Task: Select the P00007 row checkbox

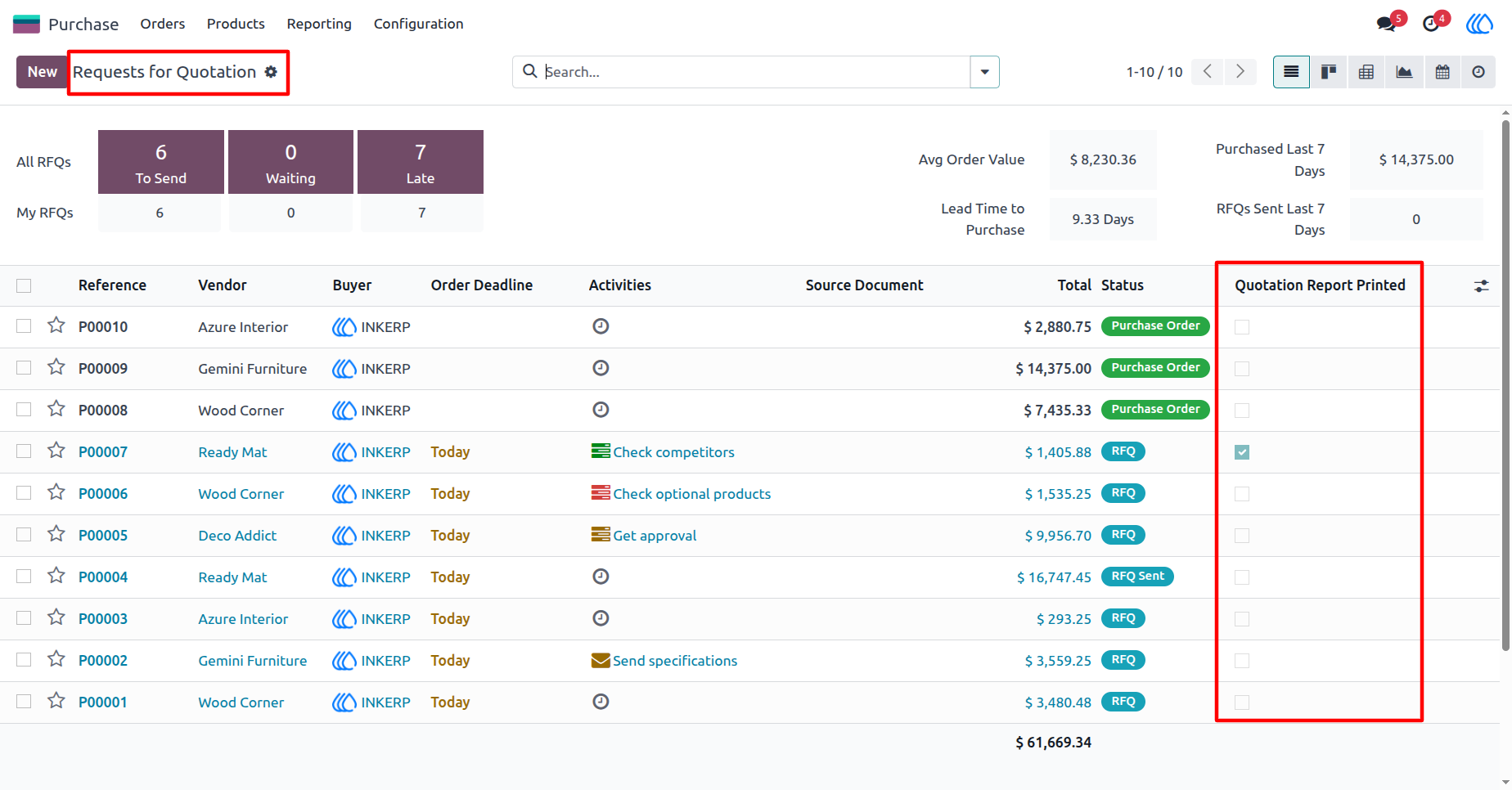Action: point(24,451)
